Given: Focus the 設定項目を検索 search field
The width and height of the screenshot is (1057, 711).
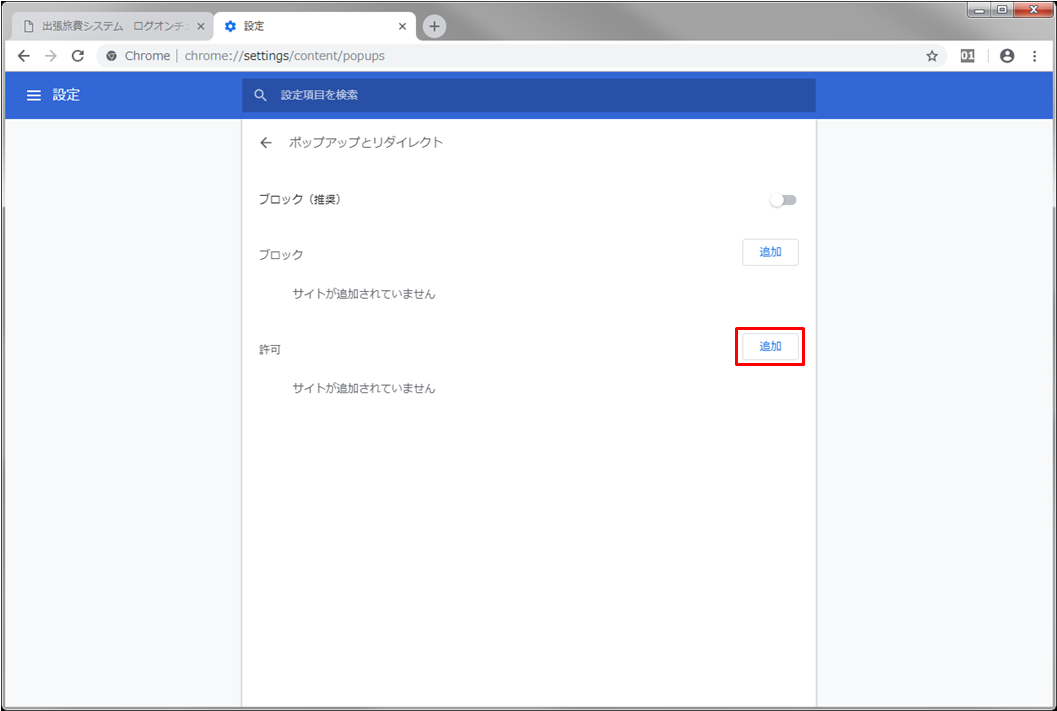Looking at the screenshot, I should (528, 95).
